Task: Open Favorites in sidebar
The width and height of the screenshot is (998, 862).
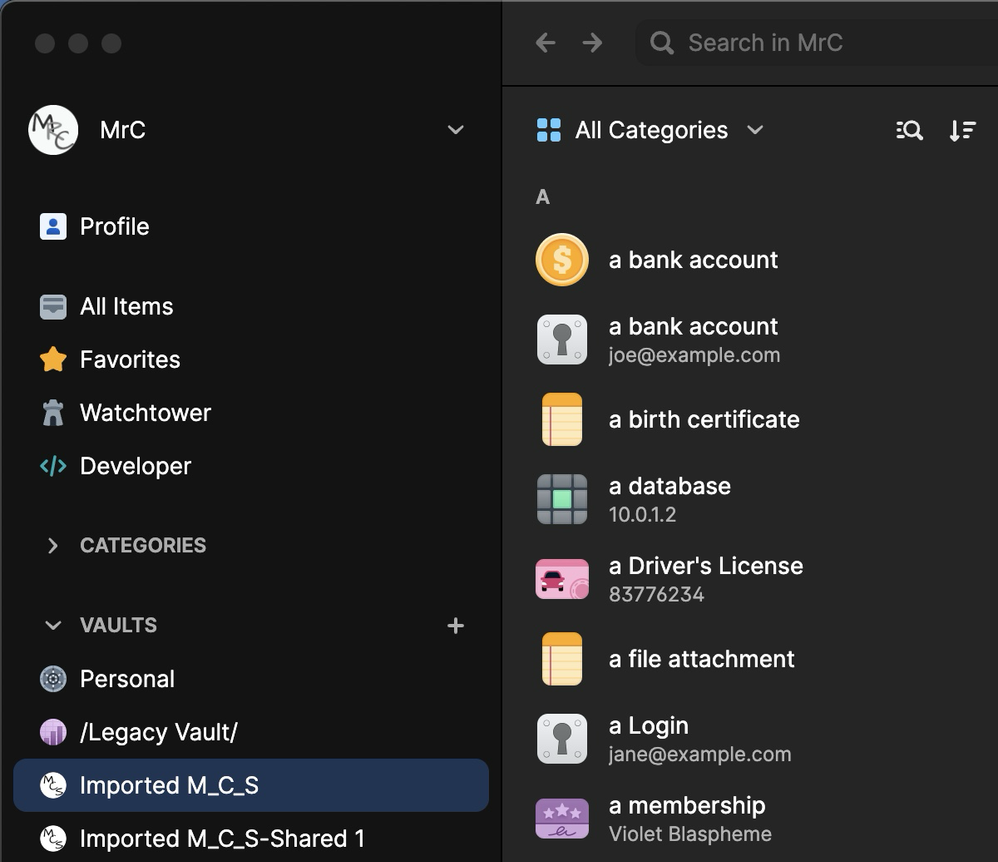Action: [130, 360]
